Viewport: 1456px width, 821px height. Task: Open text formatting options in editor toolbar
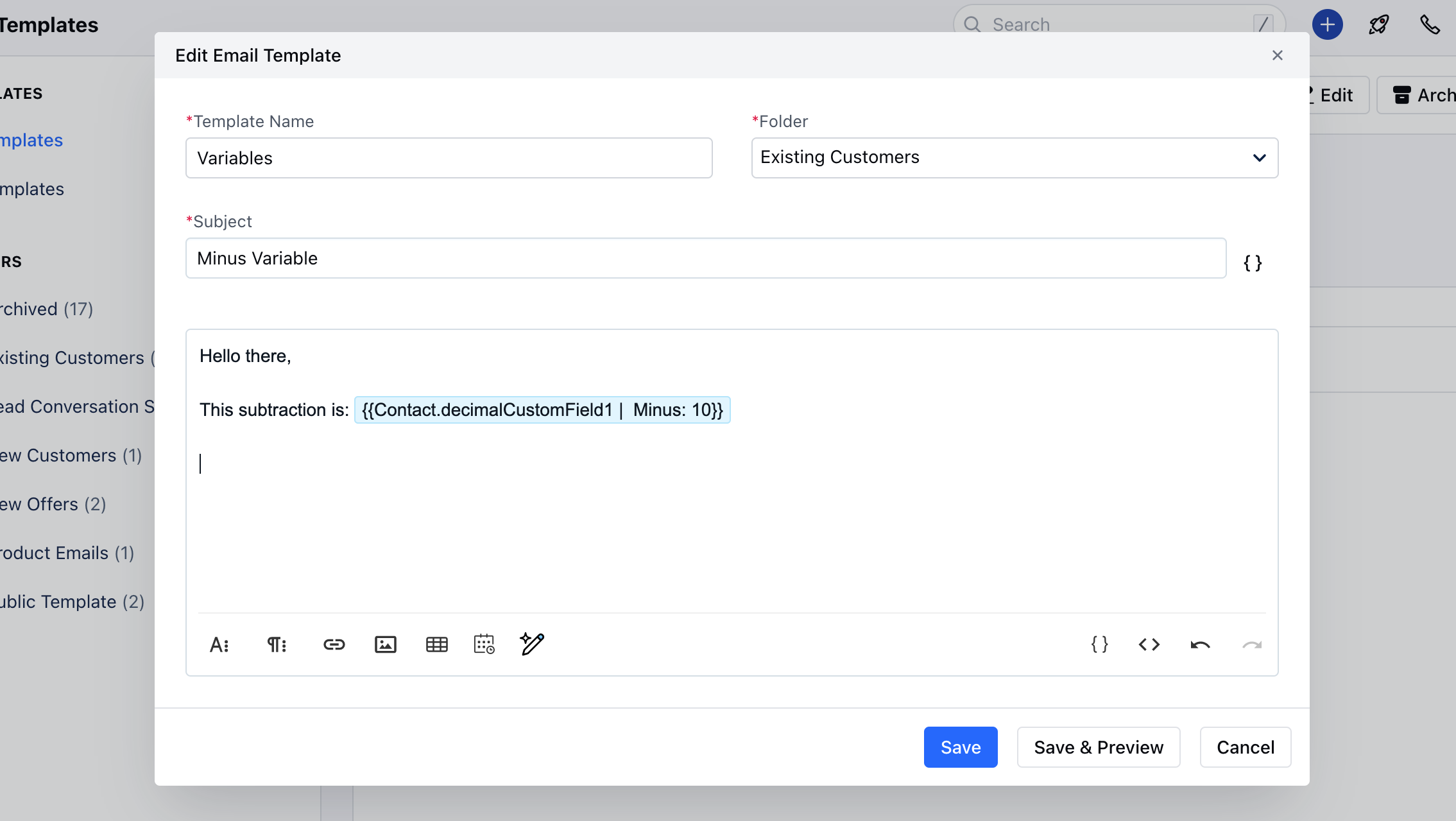pyautogui.click(x=219, y=644)
